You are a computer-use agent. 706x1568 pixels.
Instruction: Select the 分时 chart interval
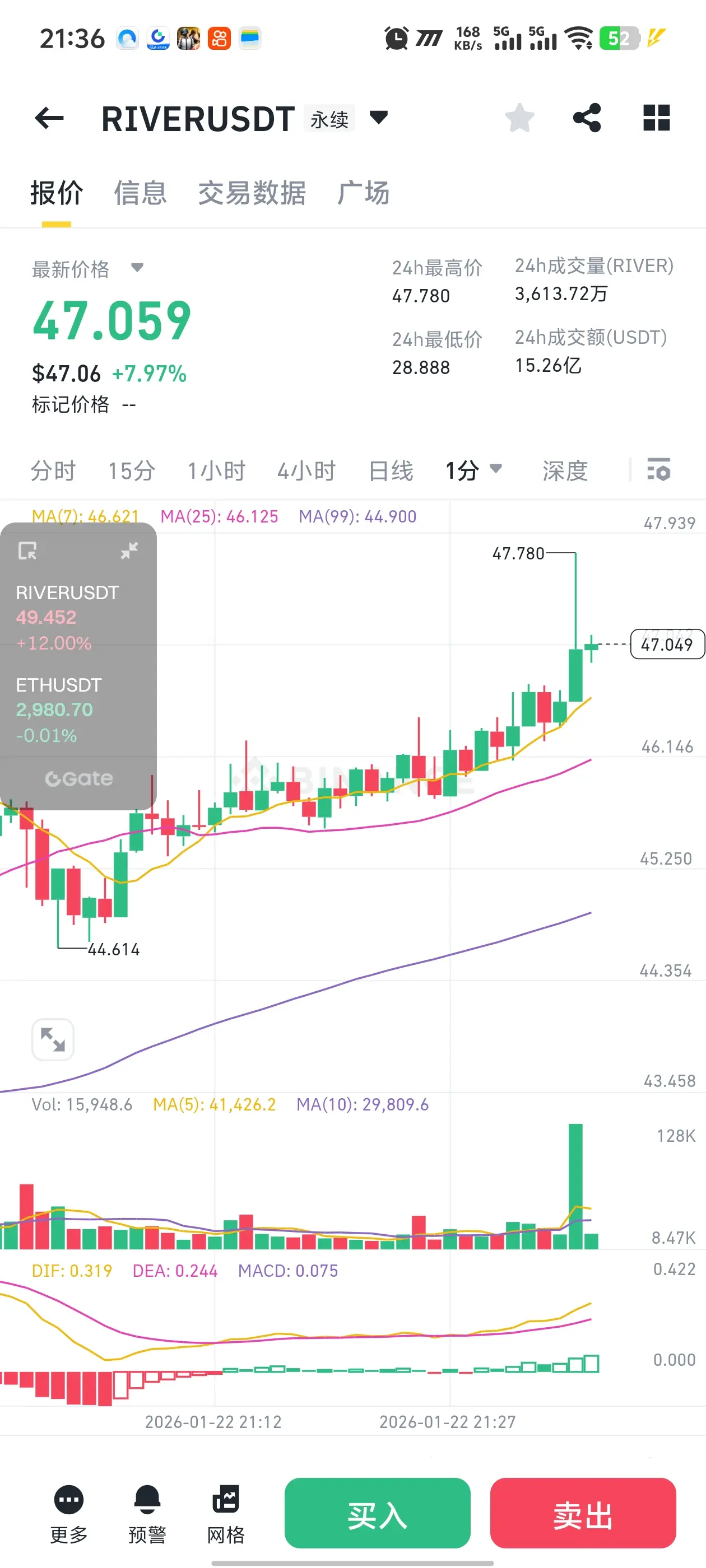[x=53, y=470]
